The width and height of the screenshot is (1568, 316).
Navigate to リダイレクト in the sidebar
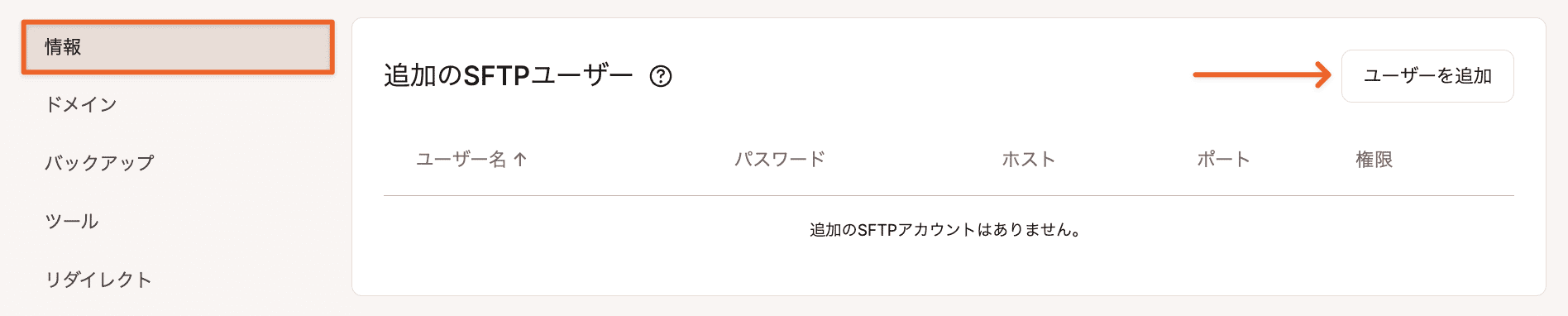98,280
